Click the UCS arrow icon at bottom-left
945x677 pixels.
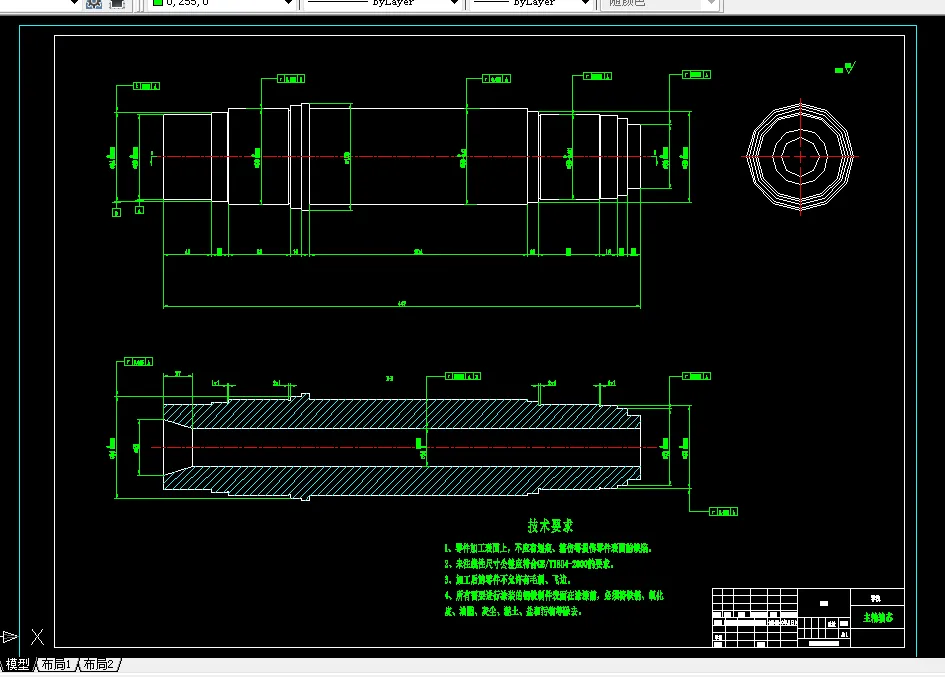click(x=9, y=637)
